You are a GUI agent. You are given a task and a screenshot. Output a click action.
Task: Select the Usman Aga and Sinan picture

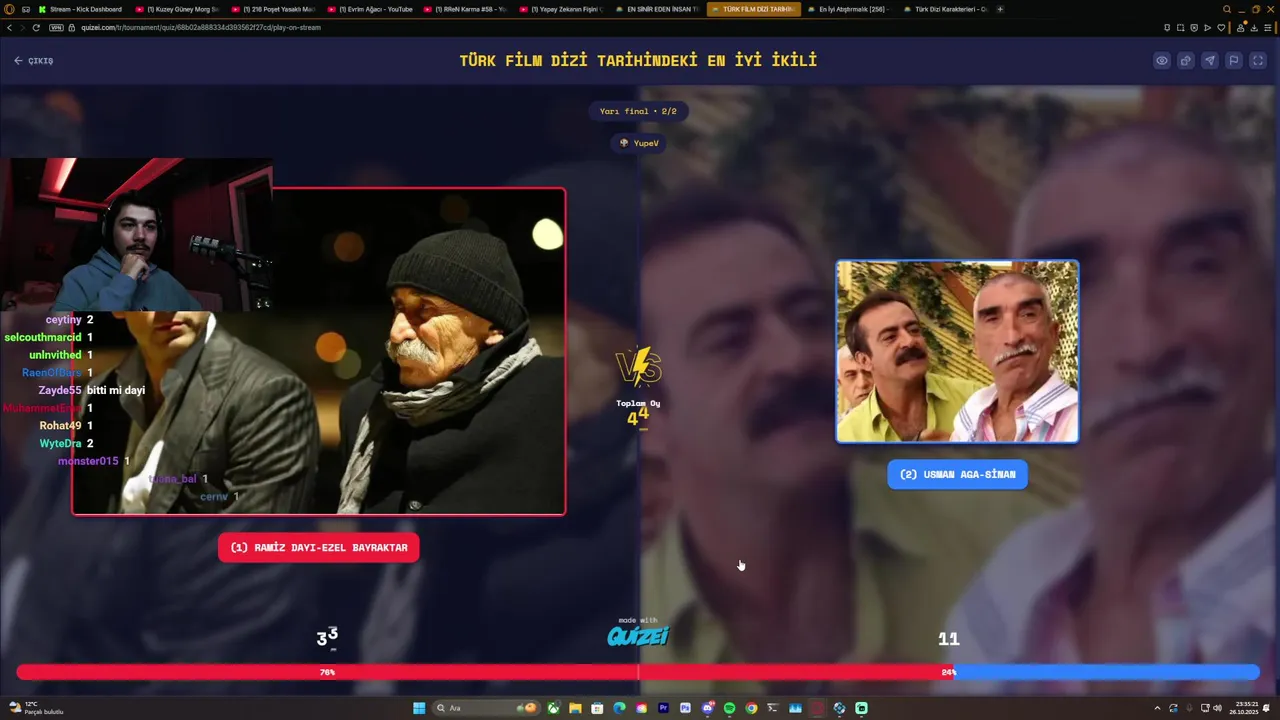point(957,351)
